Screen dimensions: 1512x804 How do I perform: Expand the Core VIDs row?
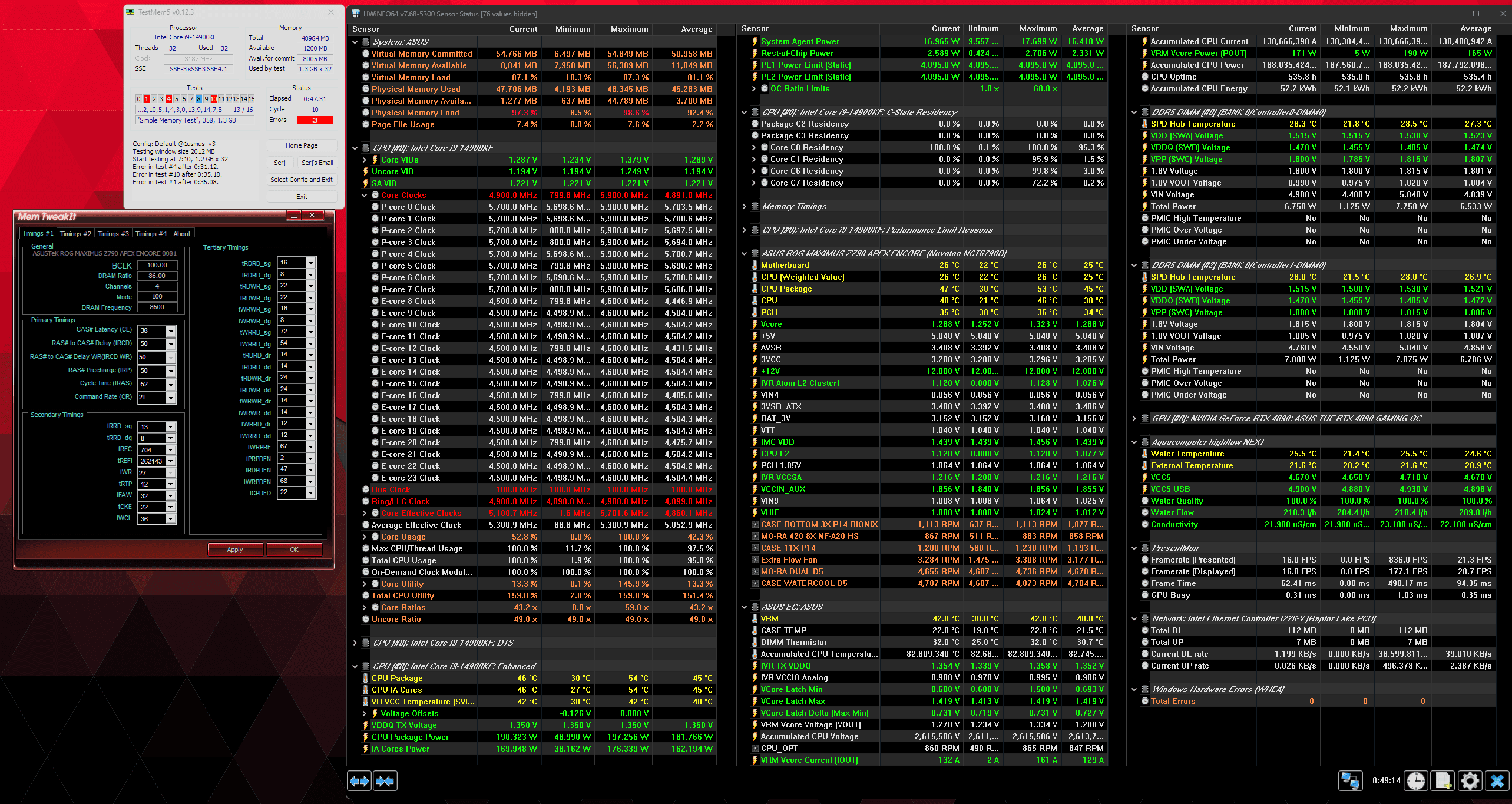click(x=365, y=160)
